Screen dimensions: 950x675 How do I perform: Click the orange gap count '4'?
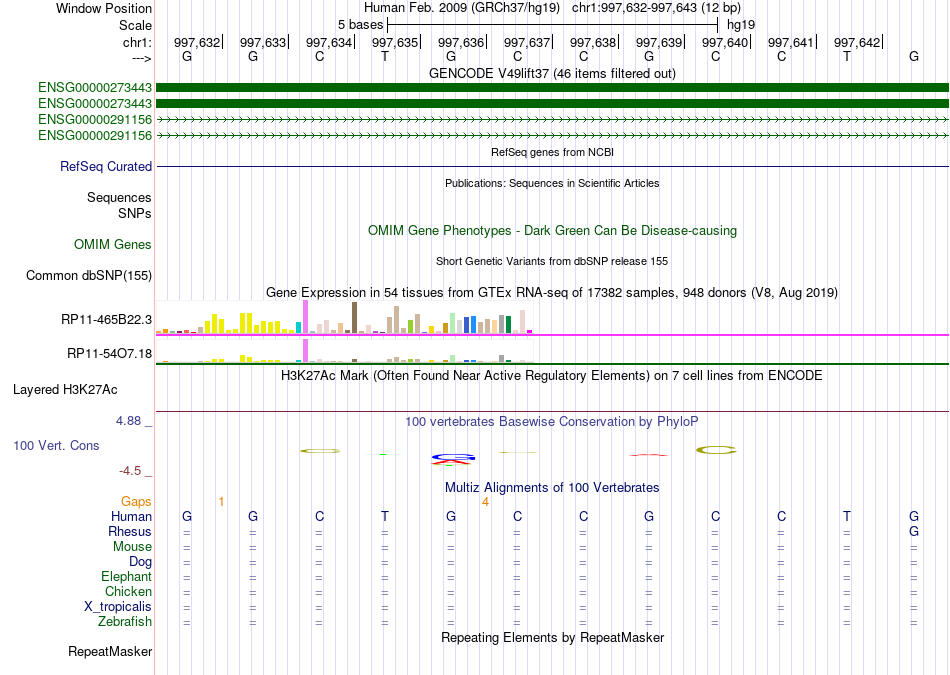(485, 502)
